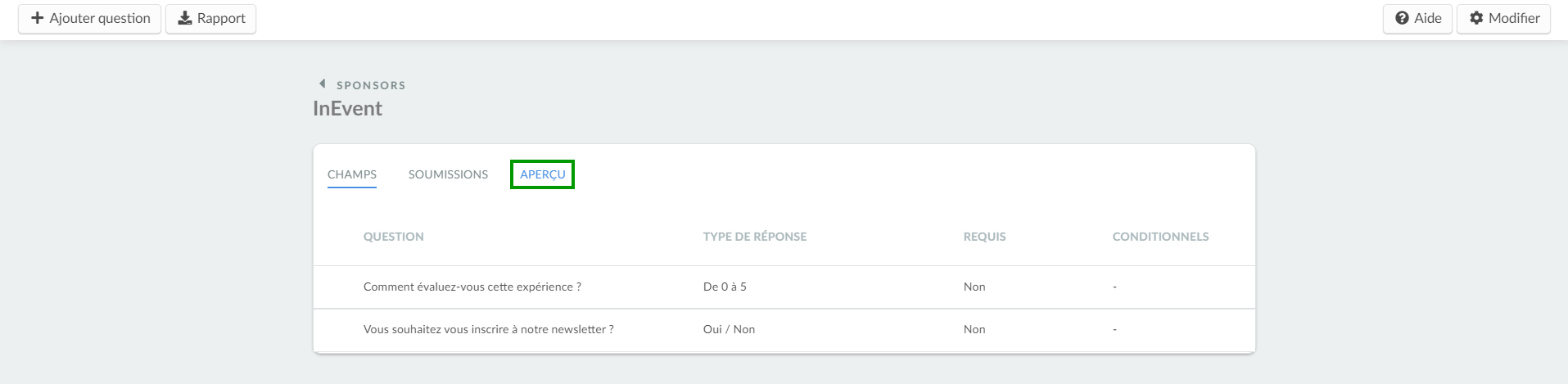1568x384 pixels.
Task: Download the Rapport
Action: (211, 19)
